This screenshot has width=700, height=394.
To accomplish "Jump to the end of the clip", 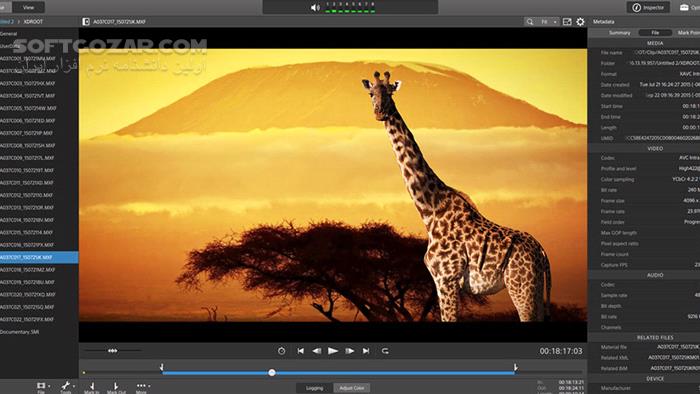I will (366, 351).
